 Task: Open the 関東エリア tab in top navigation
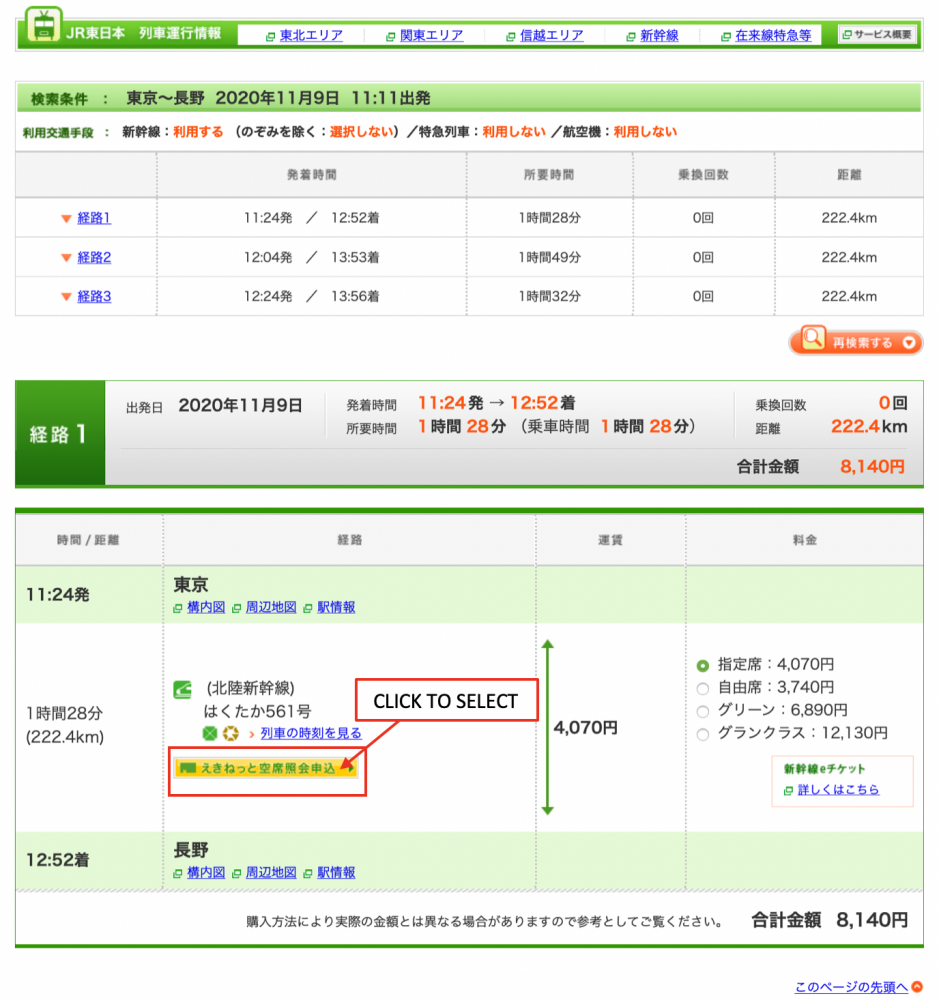(x=431, y=36)
